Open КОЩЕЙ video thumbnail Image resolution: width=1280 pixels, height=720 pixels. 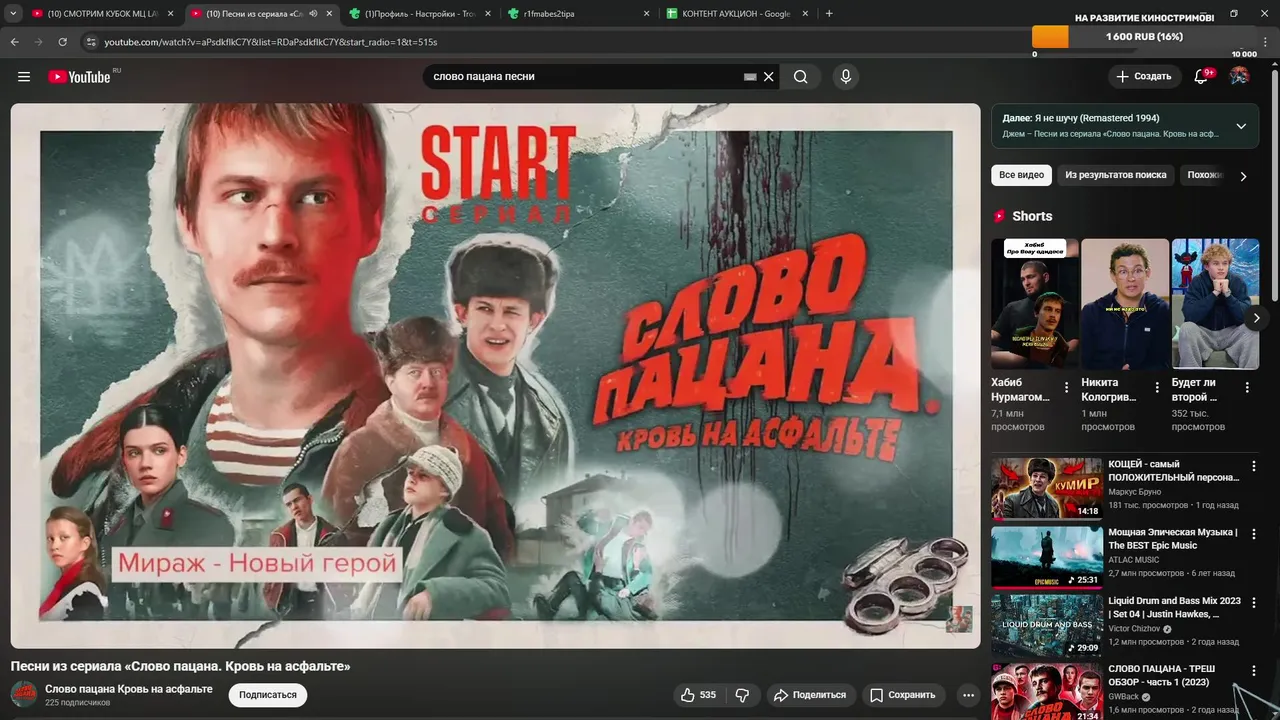click(1046, 488)
